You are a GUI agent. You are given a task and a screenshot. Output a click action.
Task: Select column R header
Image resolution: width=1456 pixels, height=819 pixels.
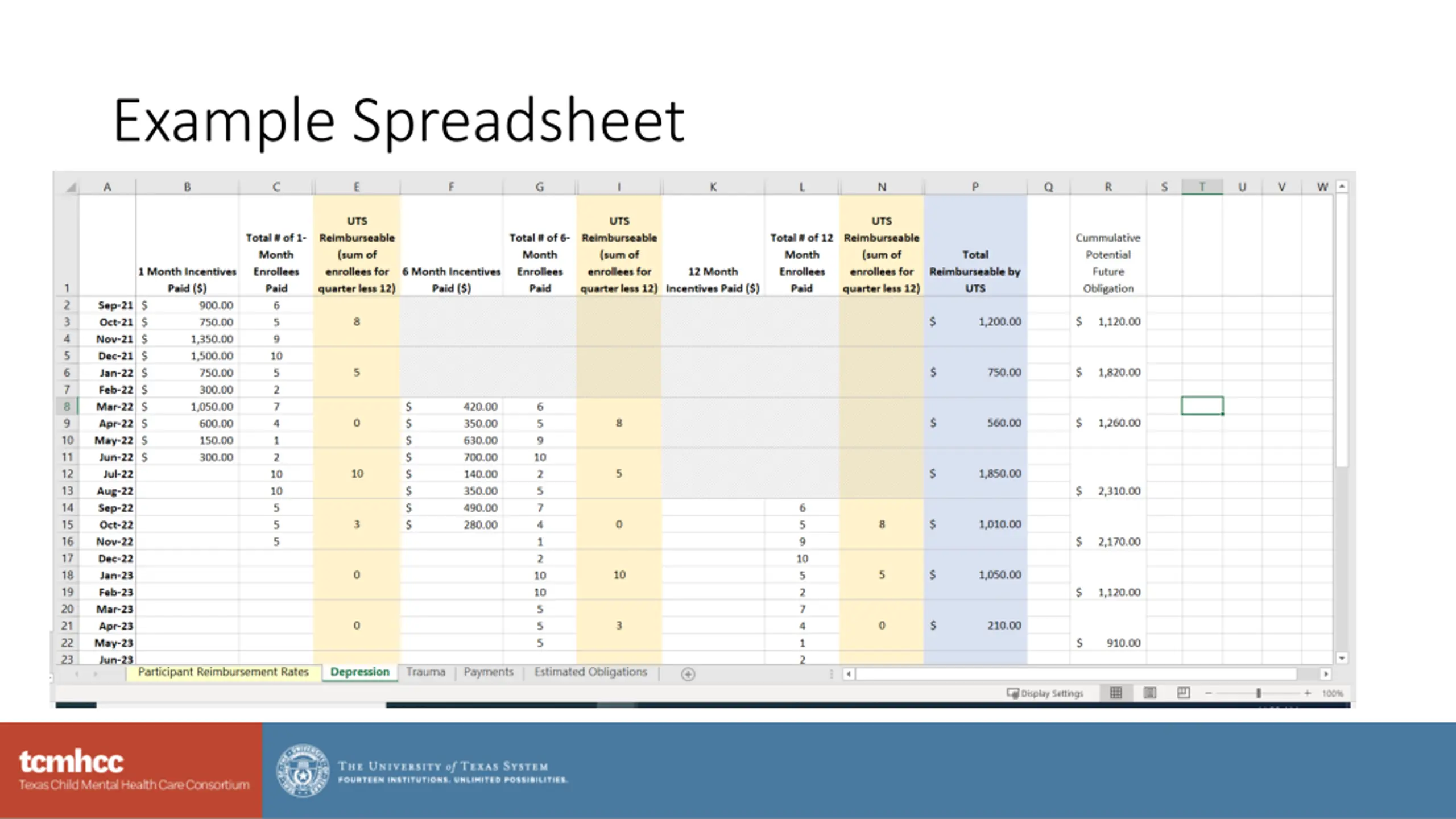[x=1108, y=187]
